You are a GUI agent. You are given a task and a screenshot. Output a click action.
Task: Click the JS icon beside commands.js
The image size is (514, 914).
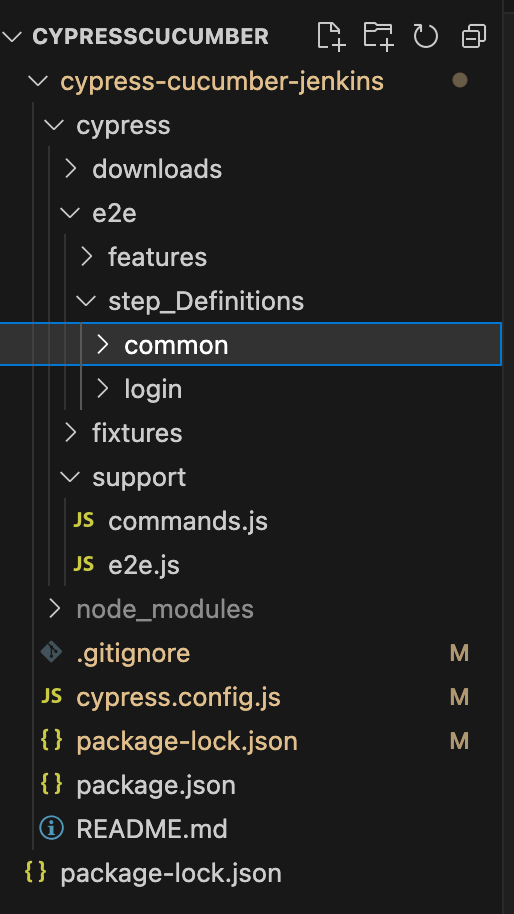click(x=84, y=521)
